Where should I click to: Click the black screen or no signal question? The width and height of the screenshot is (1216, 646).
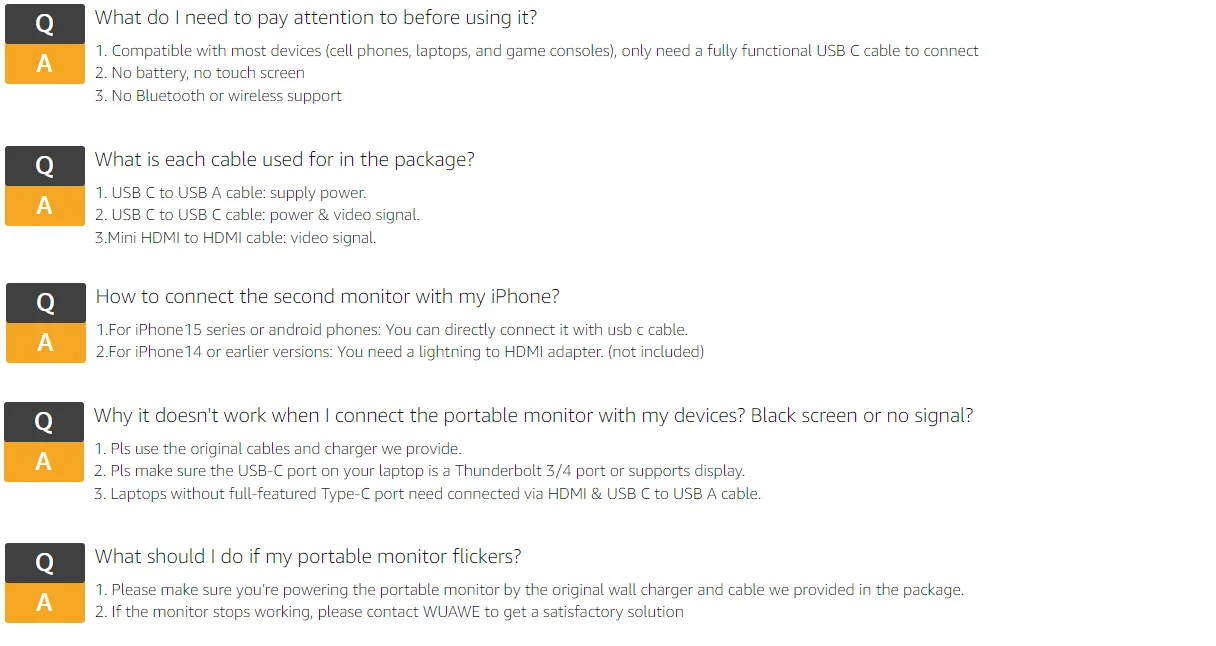click(533, 415)
